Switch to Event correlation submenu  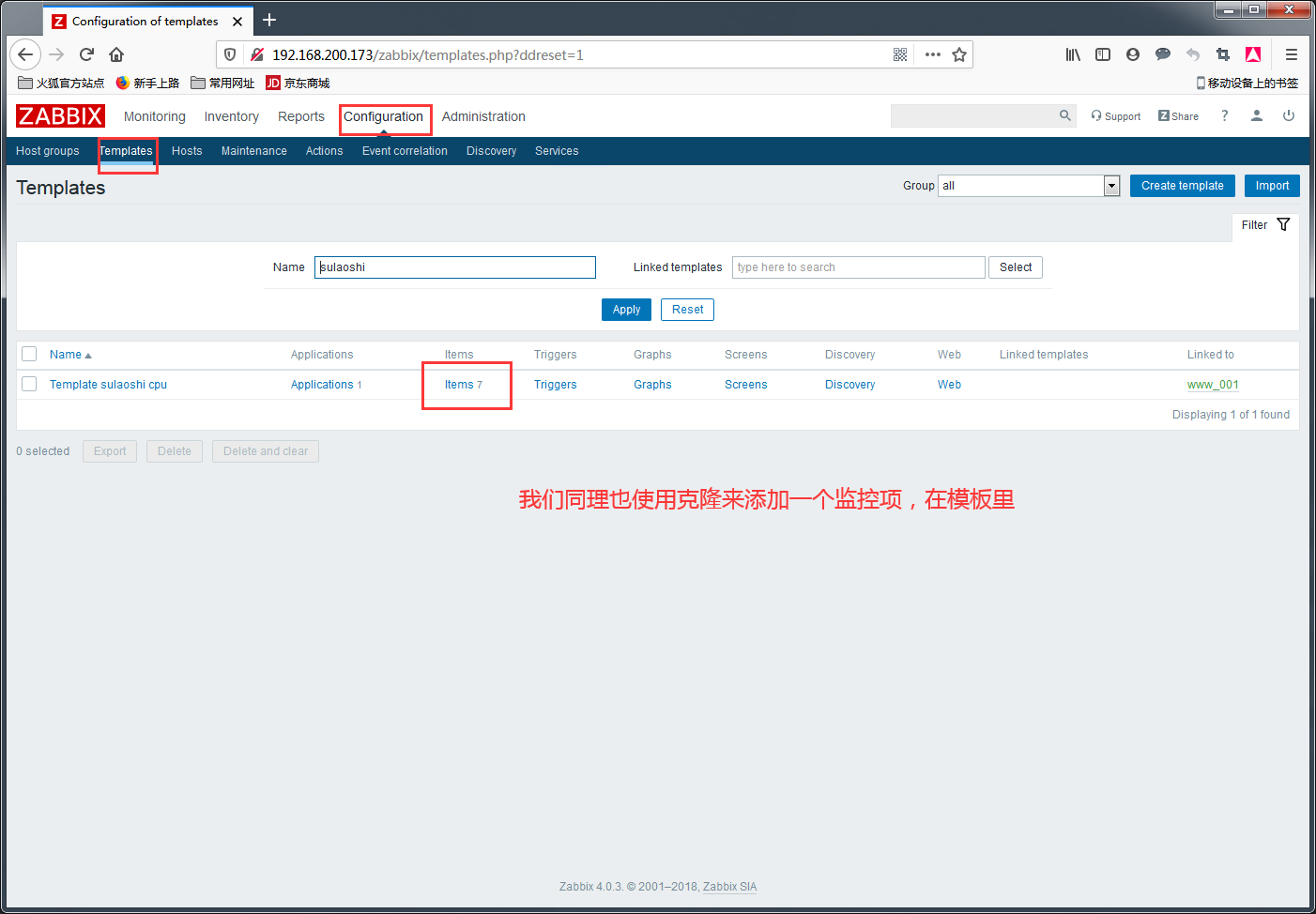click(405, 151)
